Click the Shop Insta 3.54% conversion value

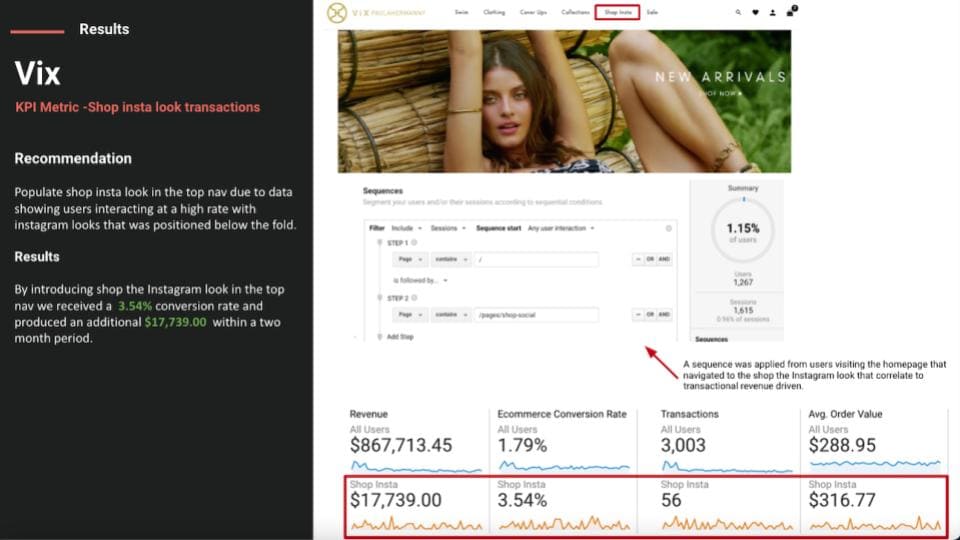[522, 500]
